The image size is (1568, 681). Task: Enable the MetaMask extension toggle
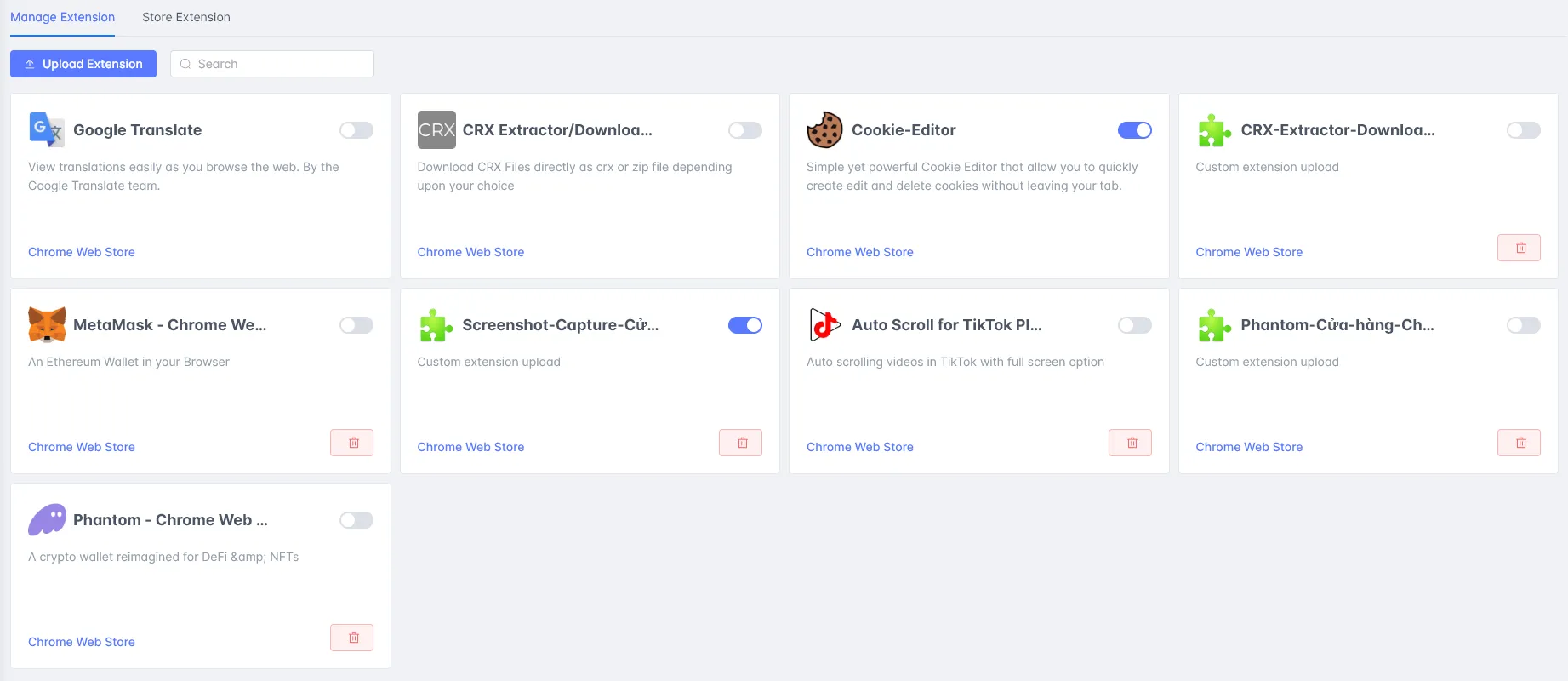pyautogui.click(x=356, y=325)
